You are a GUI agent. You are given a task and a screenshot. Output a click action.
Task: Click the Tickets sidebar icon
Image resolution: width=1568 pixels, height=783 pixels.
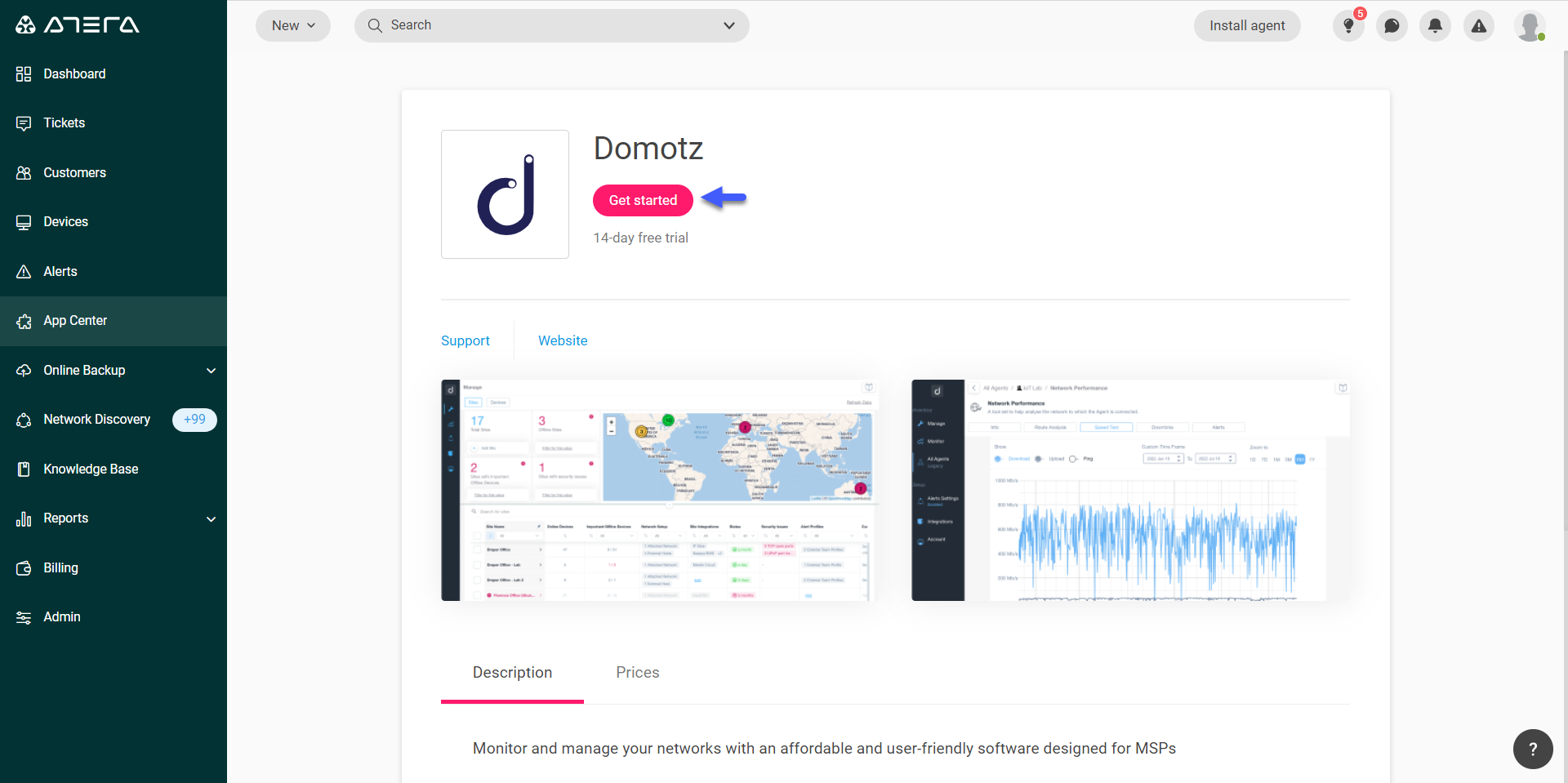(24, 123)
